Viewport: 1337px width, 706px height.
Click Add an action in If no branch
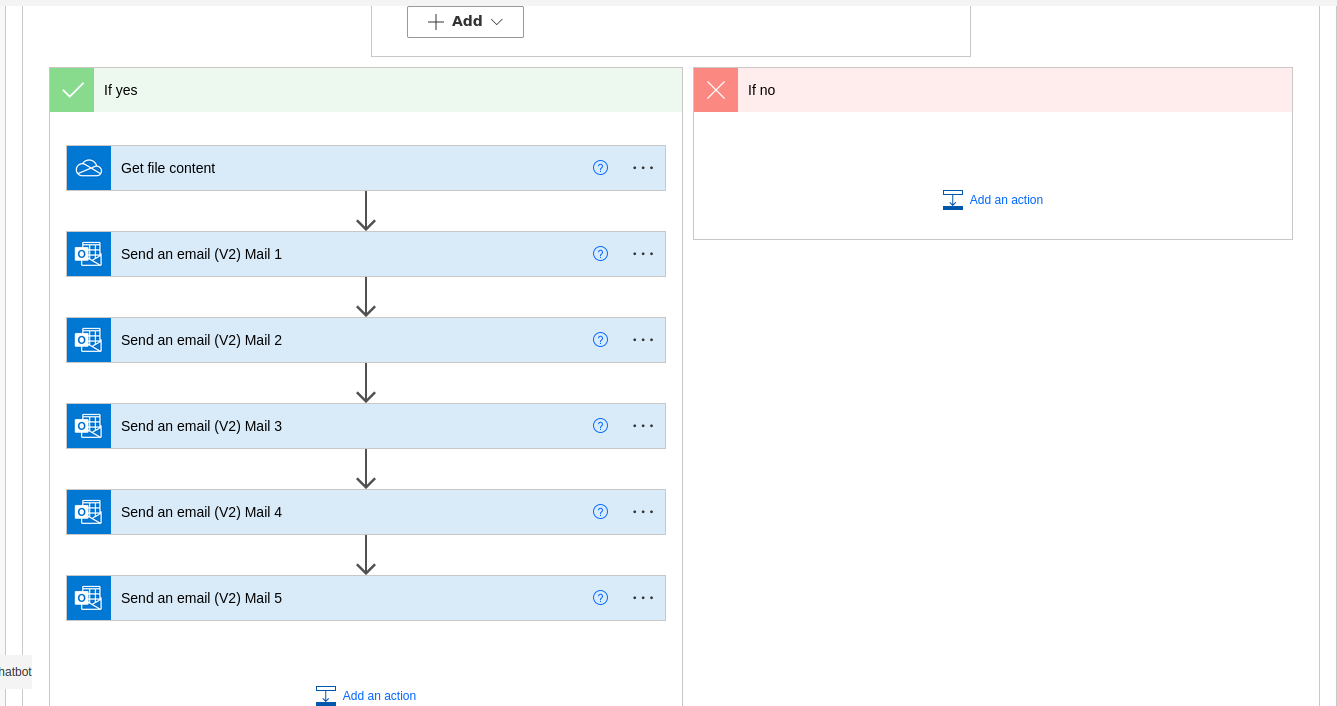point(993,200)
